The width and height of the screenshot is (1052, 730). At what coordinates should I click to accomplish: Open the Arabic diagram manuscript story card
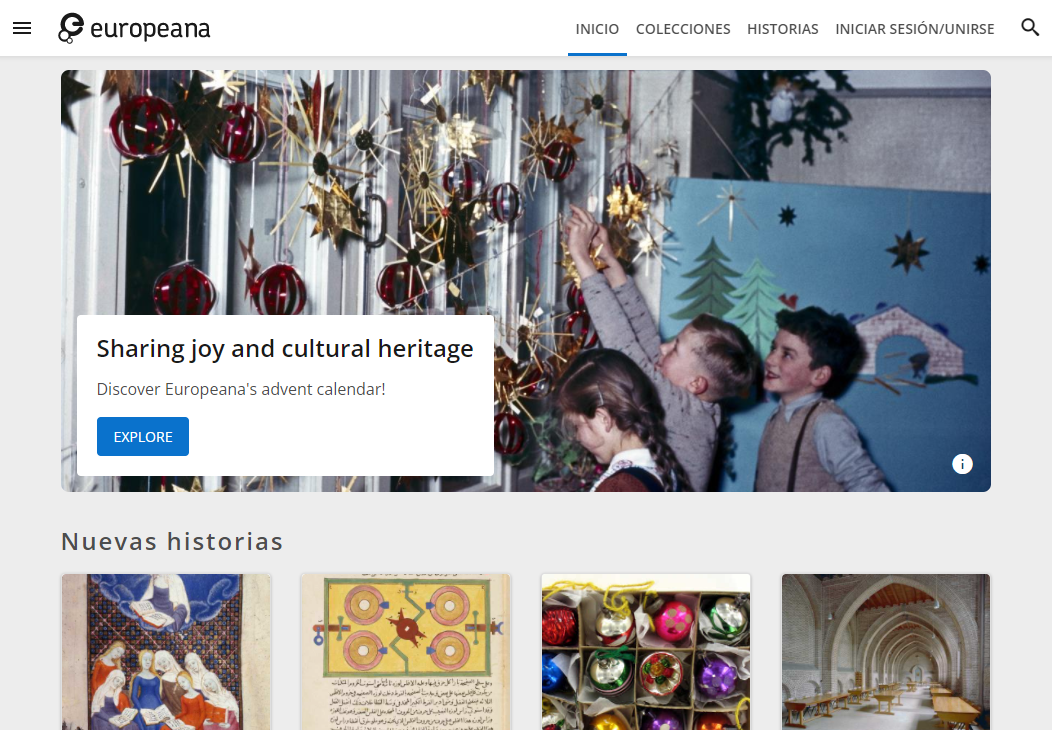tap(406, 651)
